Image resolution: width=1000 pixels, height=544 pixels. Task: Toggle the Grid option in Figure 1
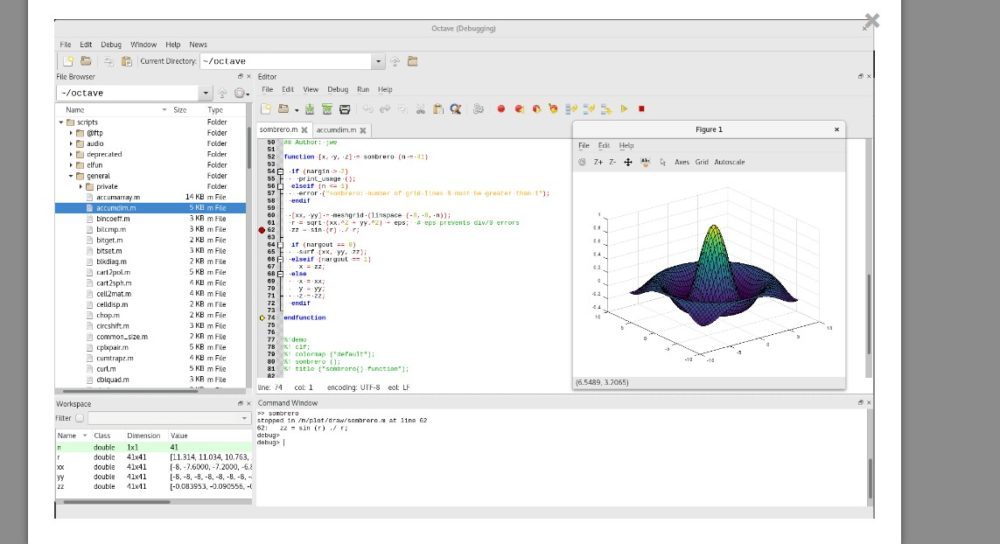(701, 162)
